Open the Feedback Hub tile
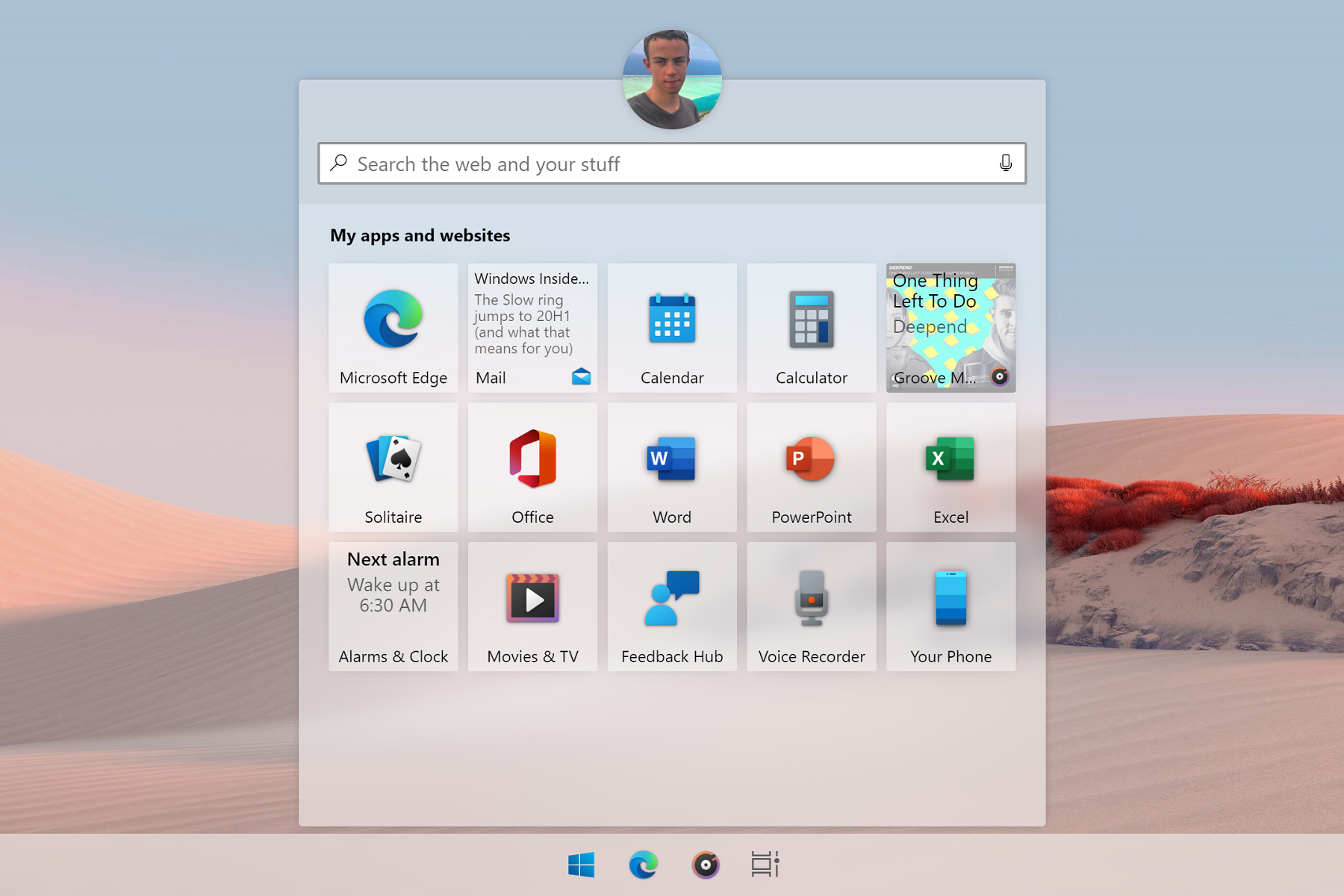The height and width of the screenshot is (896, 1344). coord(672,606)
